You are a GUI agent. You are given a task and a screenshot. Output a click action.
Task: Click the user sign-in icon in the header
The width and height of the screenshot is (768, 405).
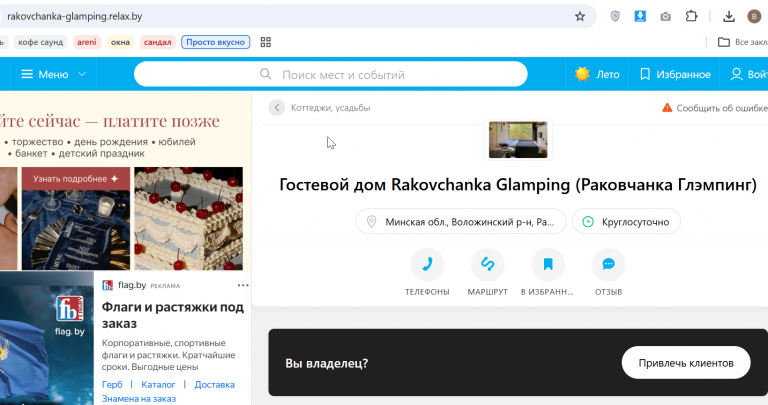[x=736, y=74]
